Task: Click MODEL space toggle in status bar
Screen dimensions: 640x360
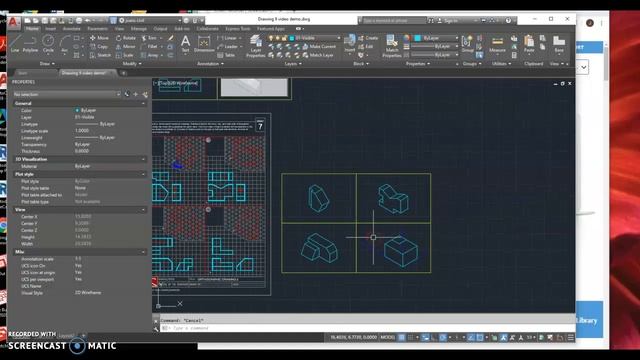Action: 388,338
